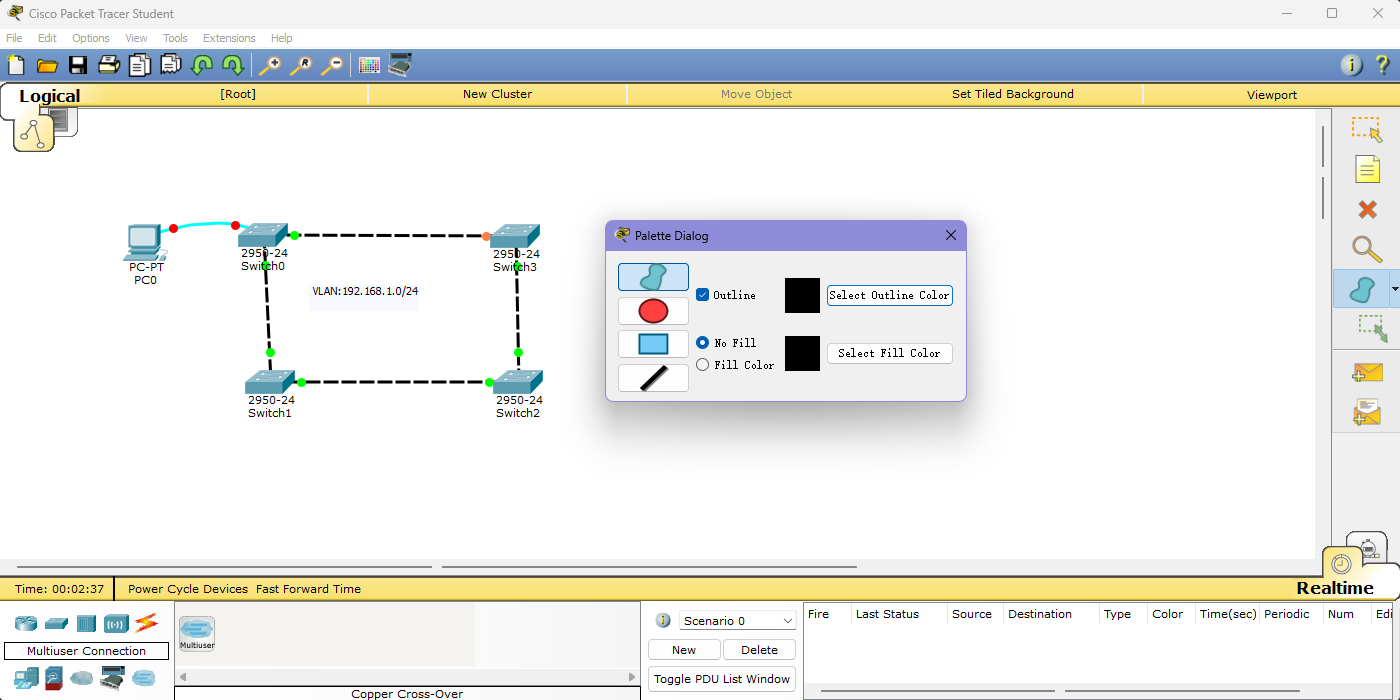Select the Delete tool (red X)

[x=1366, y=209]
